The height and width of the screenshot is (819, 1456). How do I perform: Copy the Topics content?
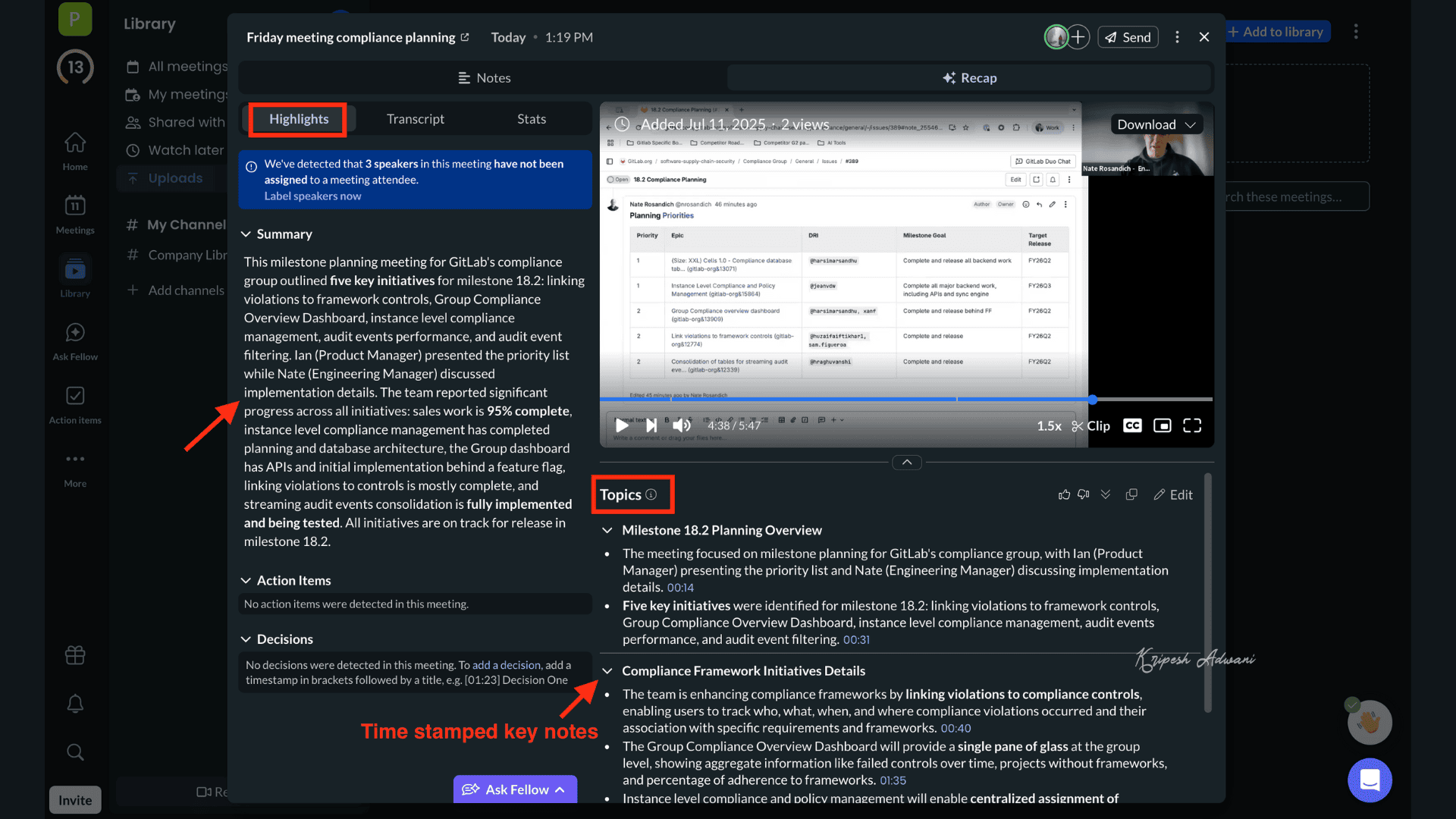click(x=1131, y=494)
